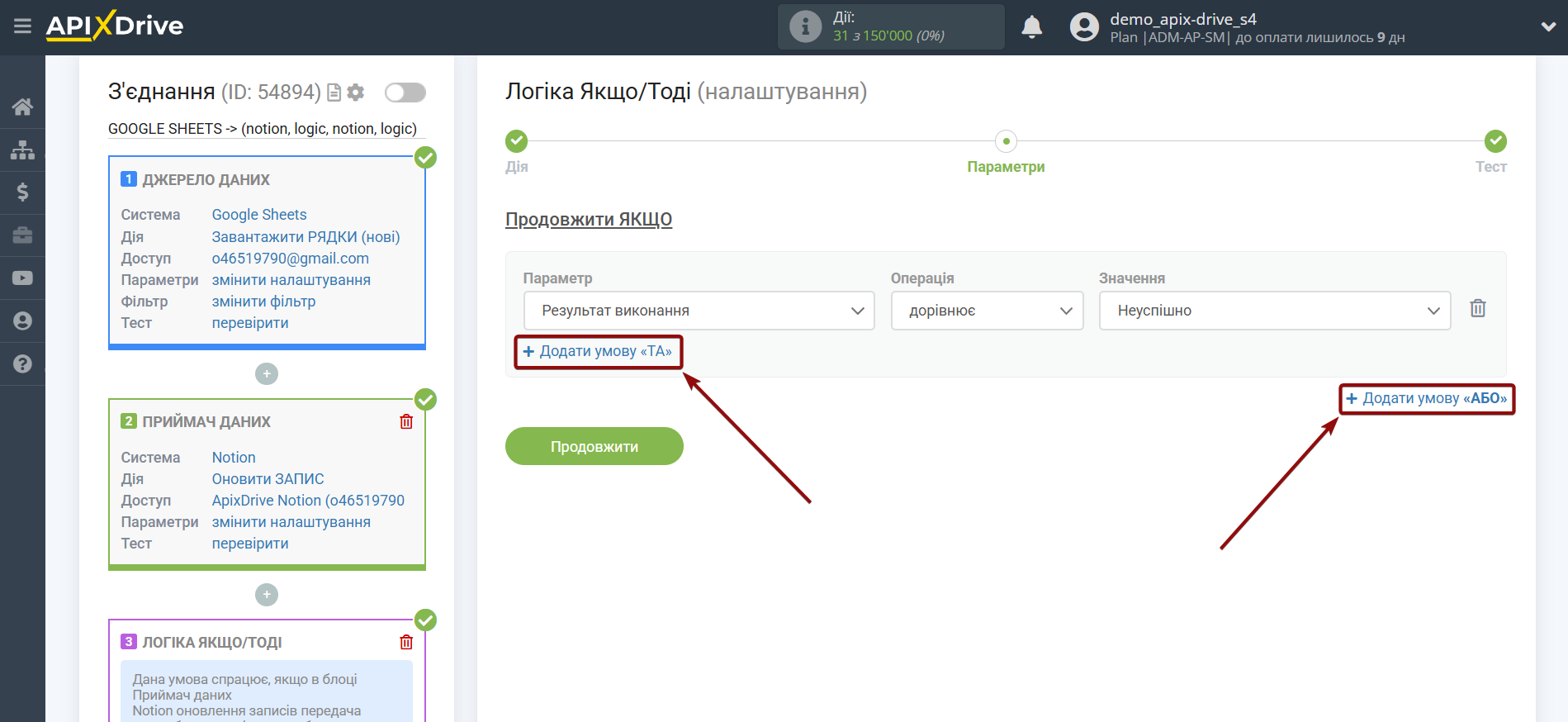Click the o46519790@gmail.com access link
Viewport: 1568px width, 722px height.
(291, 259)
